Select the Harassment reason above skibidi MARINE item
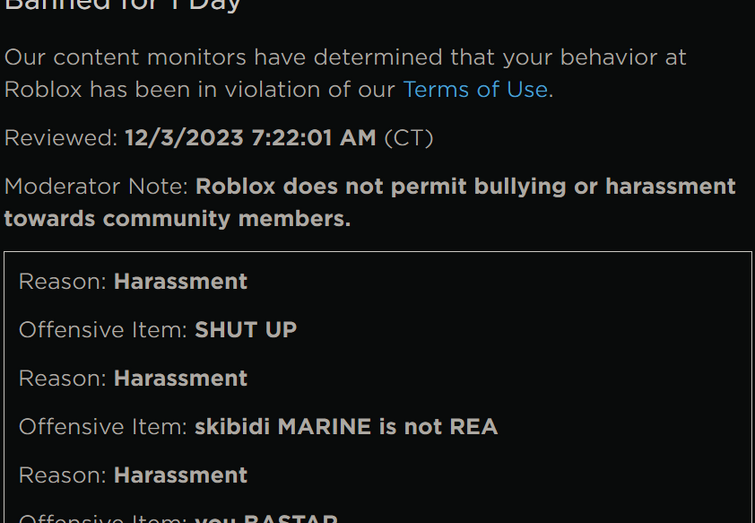This screenshot has width=755, height=523. pos(181,379)
